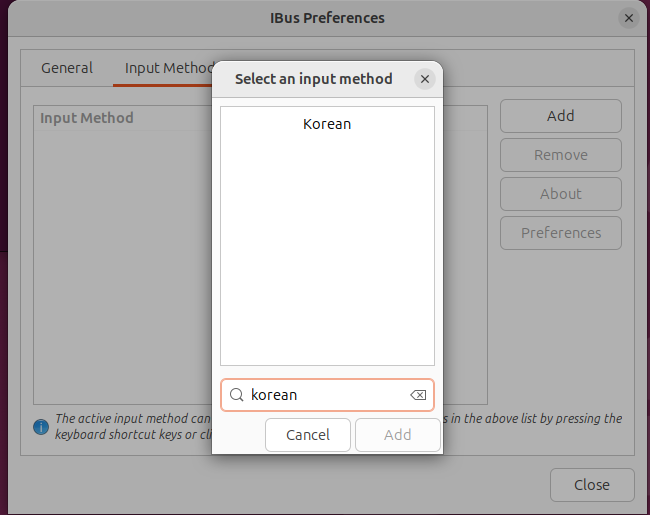
Task: Click empty space below Korean in the list
Action: (327, 249)
